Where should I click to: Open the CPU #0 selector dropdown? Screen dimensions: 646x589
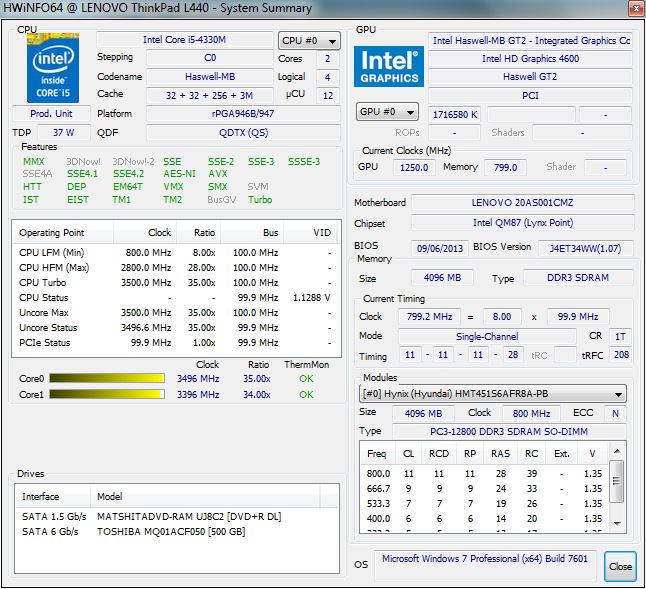point(309,41)
